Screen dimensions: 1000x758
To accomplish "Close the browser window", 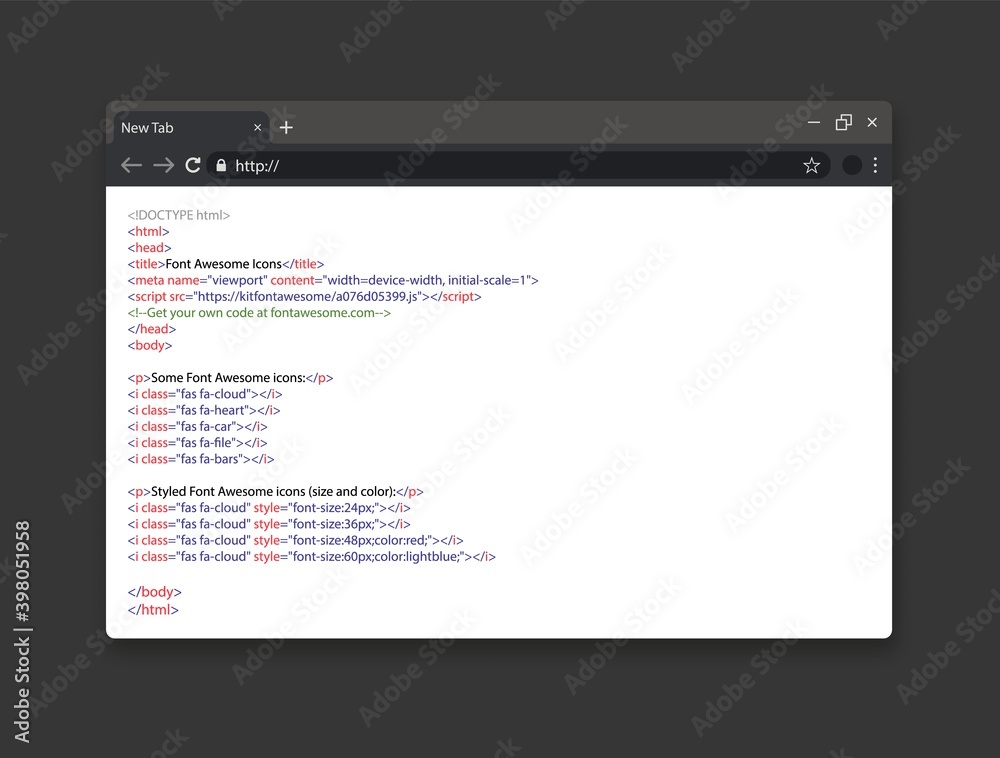I will pyautogui.click(x=872, y=122).
